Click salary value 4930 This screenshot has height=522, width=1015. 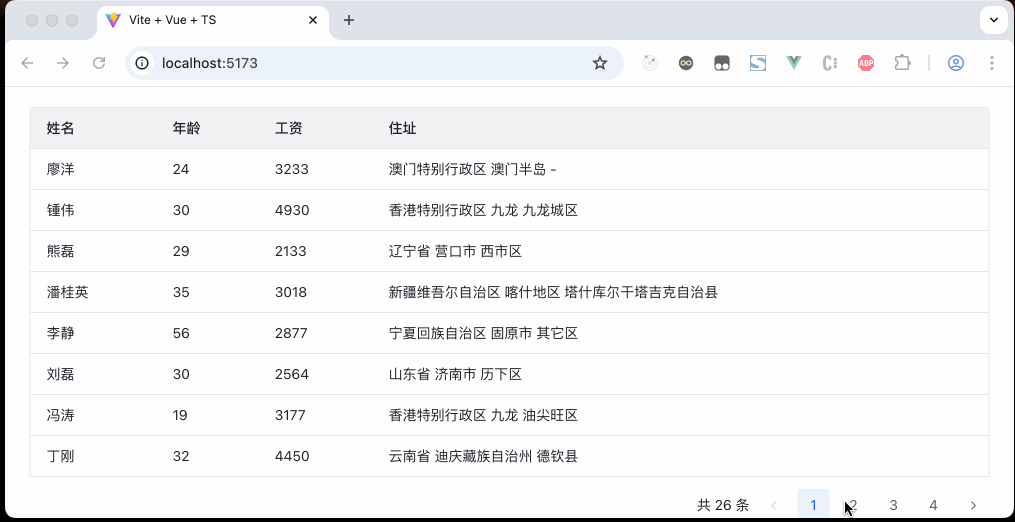pyautogui.click(x=292, y=210)
